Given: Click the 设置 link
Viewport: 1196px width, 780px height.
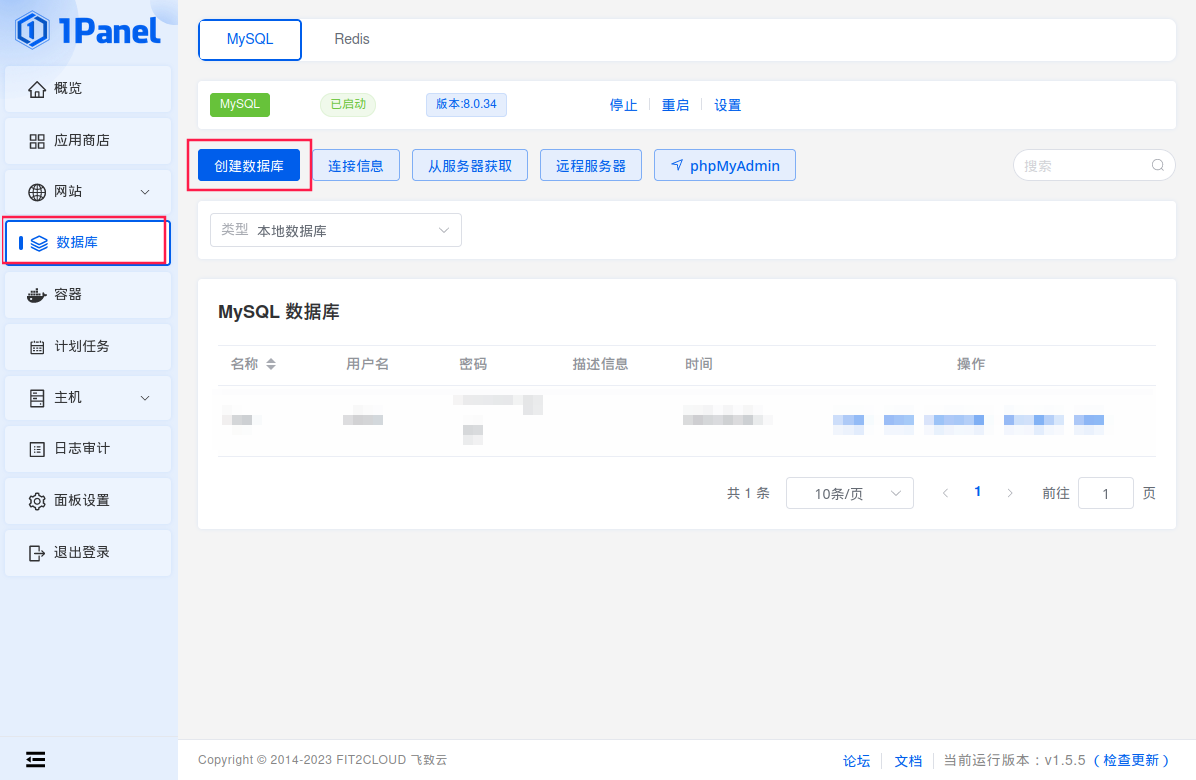Looking at the screenshot, I should click(727, 105).
